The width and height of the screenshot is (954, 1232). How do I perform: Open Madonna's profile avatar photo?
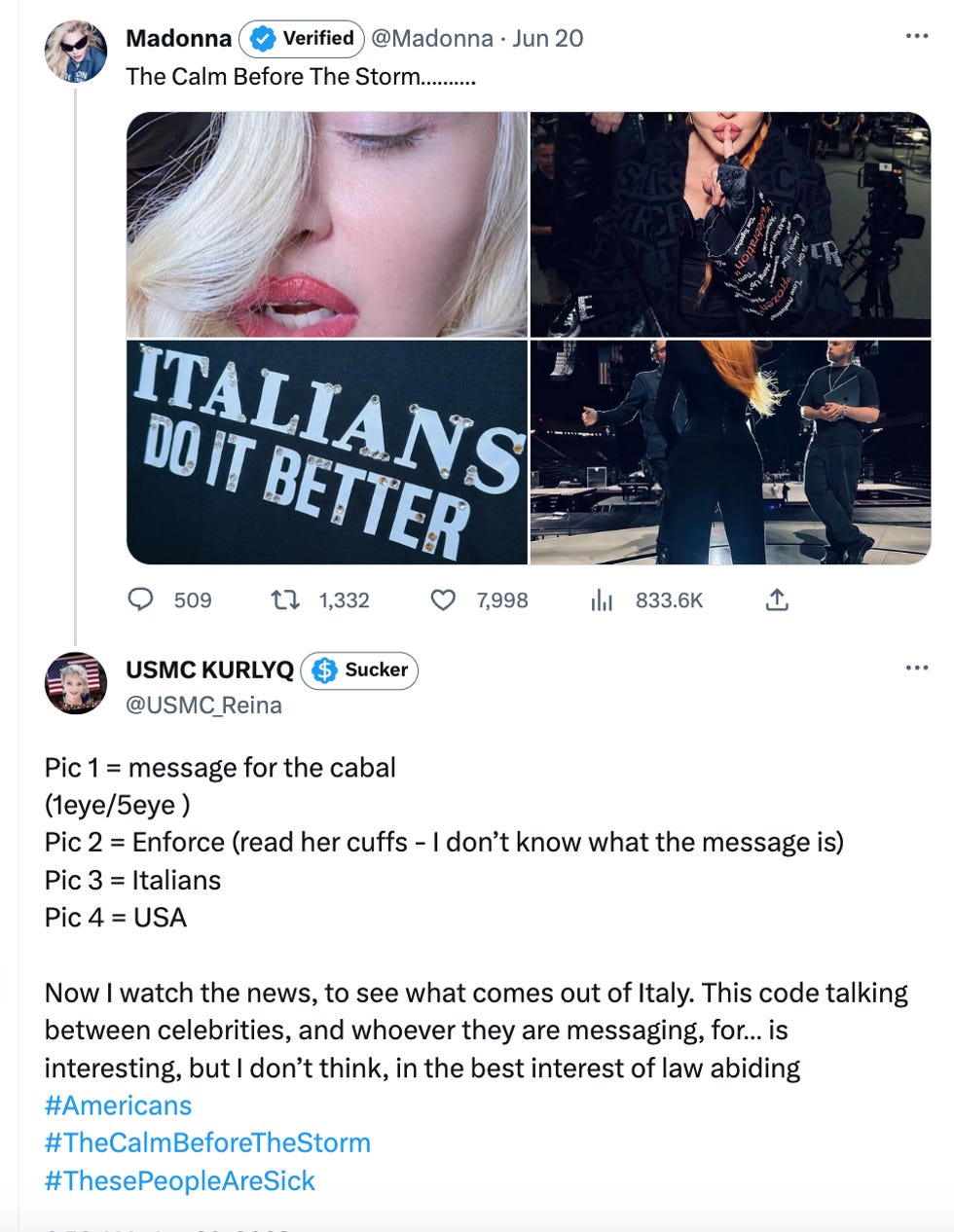[x=78, y=44]
